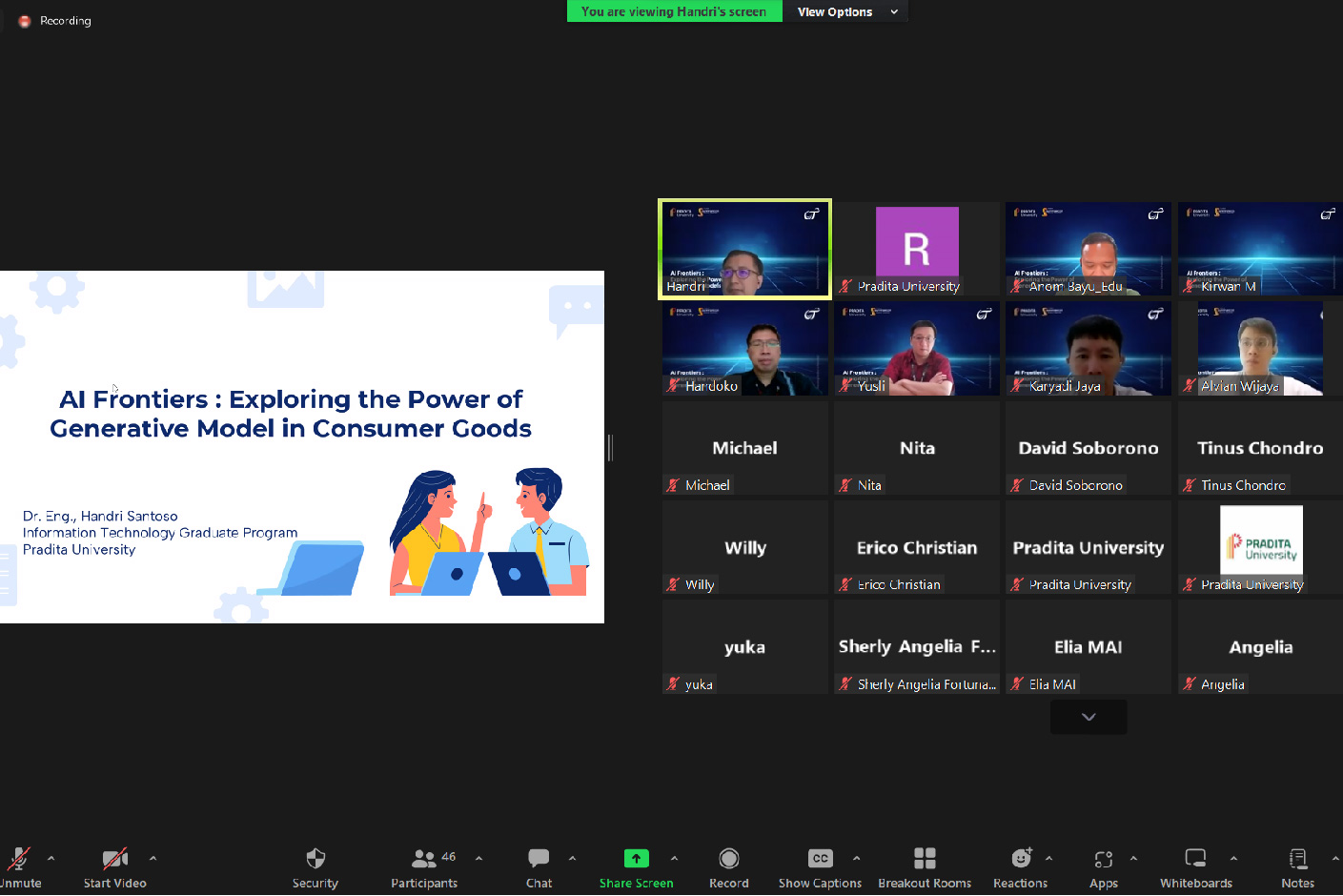Click the Record button

click(728, 859)
